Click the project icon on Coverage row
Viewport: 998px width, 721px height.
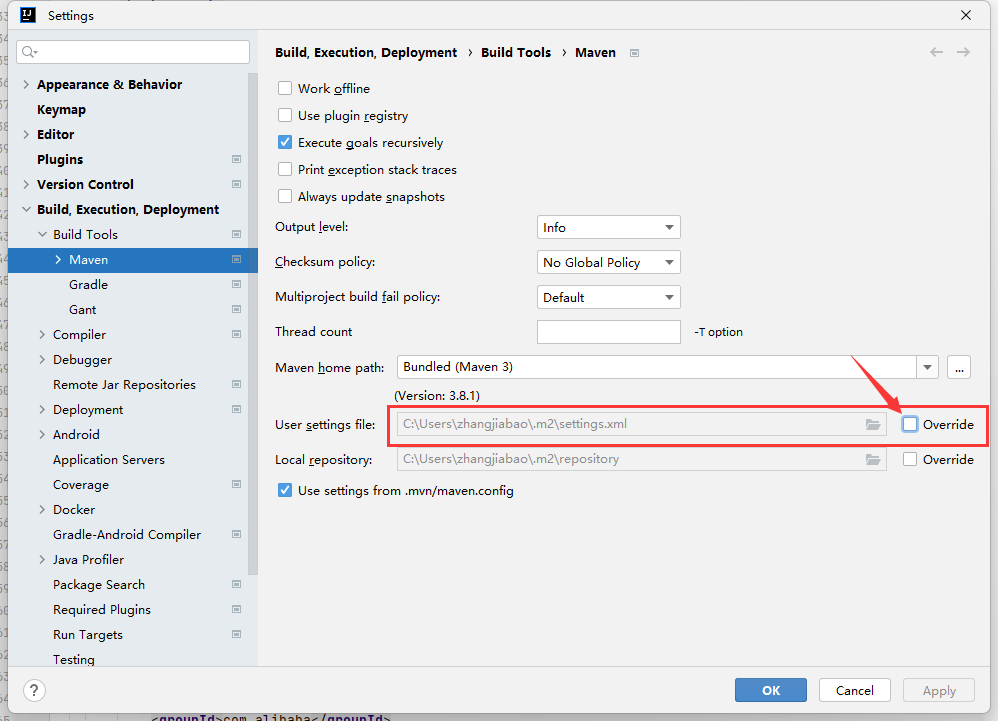[x=236, y=485]
